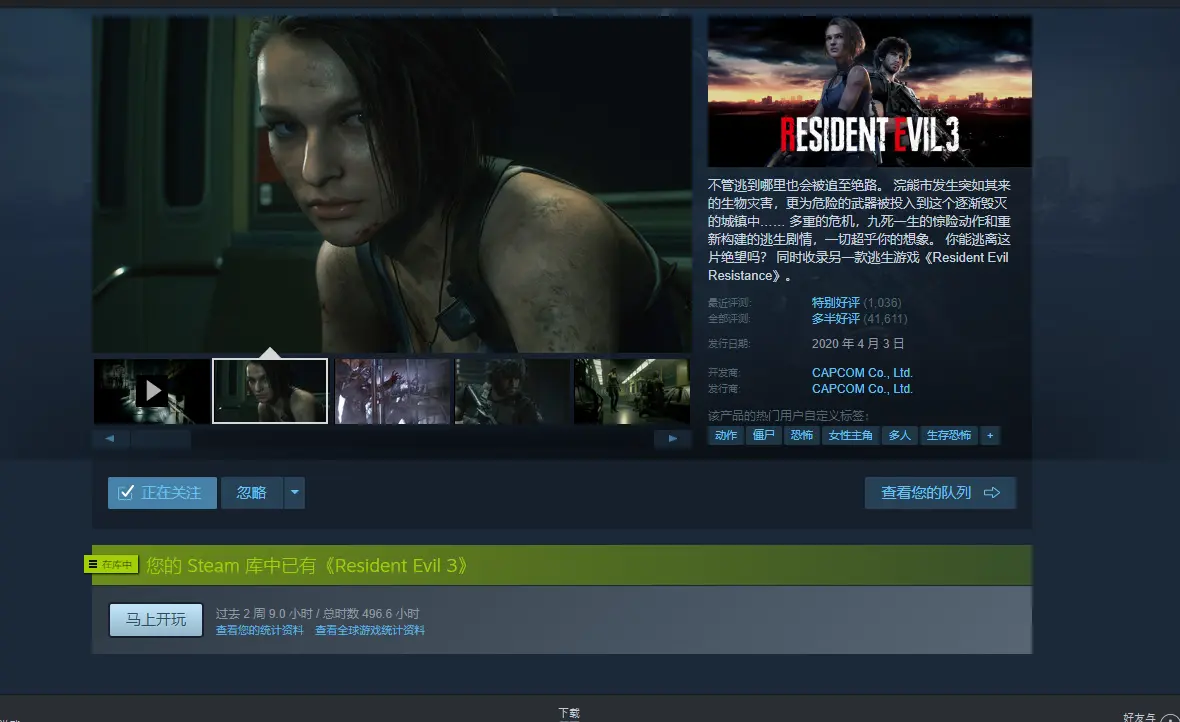The height and width of the screenshot is (722, 1180).
Task: Click the plus button to add tags
Action: tap(990, 435)
